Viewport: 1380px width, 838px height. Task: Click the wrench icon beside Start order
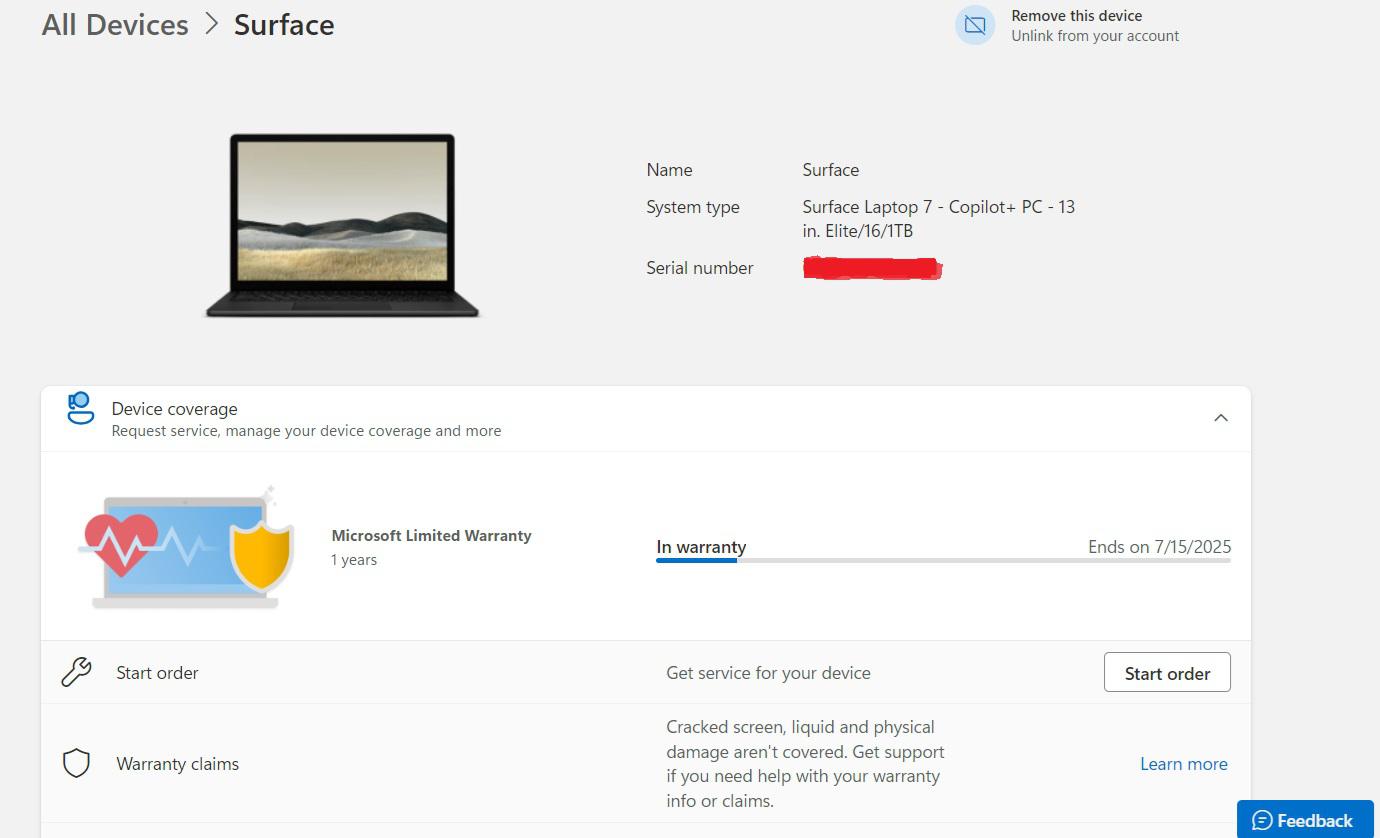pos(76,672)
